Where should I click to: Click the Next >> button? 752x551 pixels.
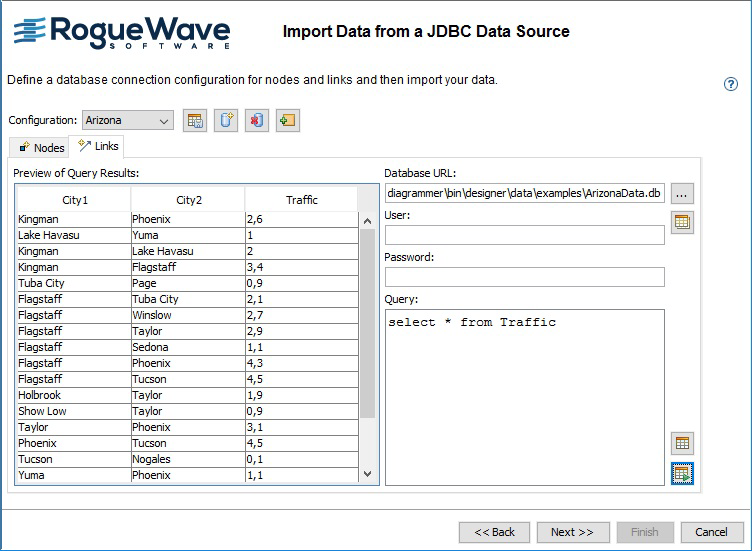[573, 532]
